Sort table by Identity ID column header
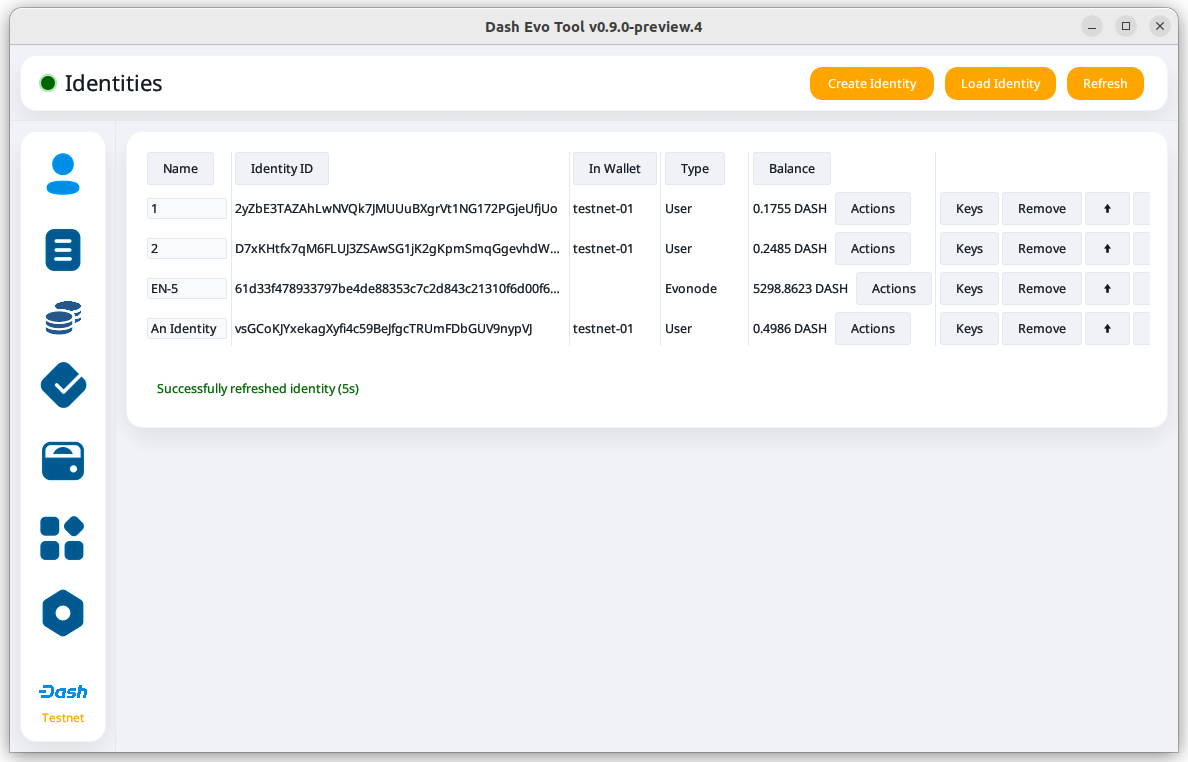The width and height of the screenshot is (1188, 762). coord(281,169)
